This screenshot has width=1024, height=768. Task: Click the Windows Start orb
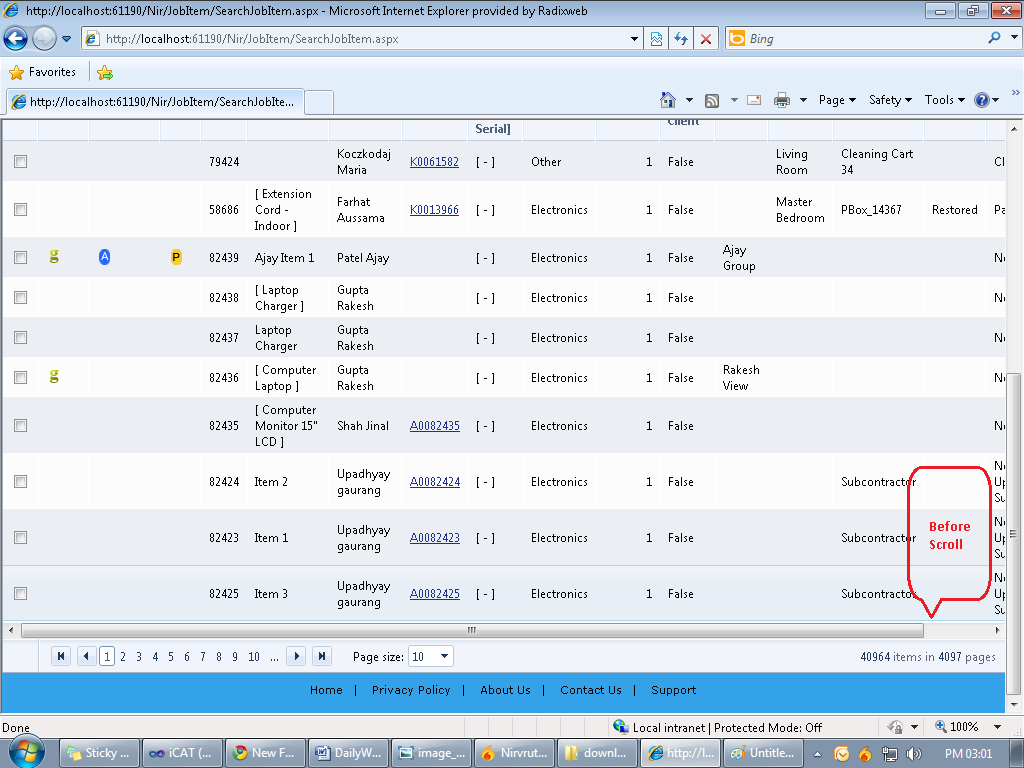click(x=27, y=751)
